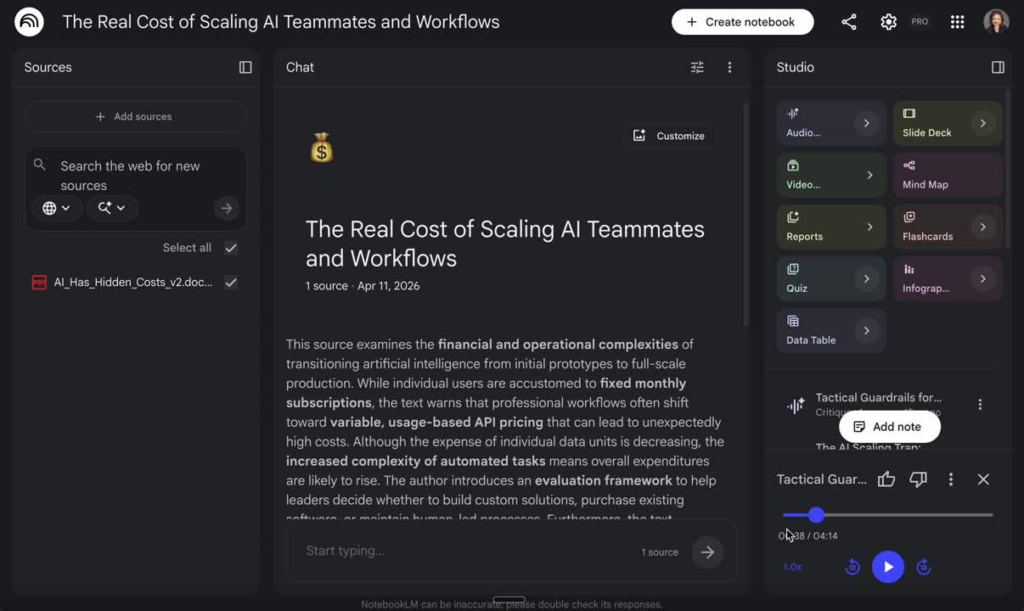Screen dimensions: 1024x611
Task: Skip audio forward ten seconds
Action: coord(923,567)
